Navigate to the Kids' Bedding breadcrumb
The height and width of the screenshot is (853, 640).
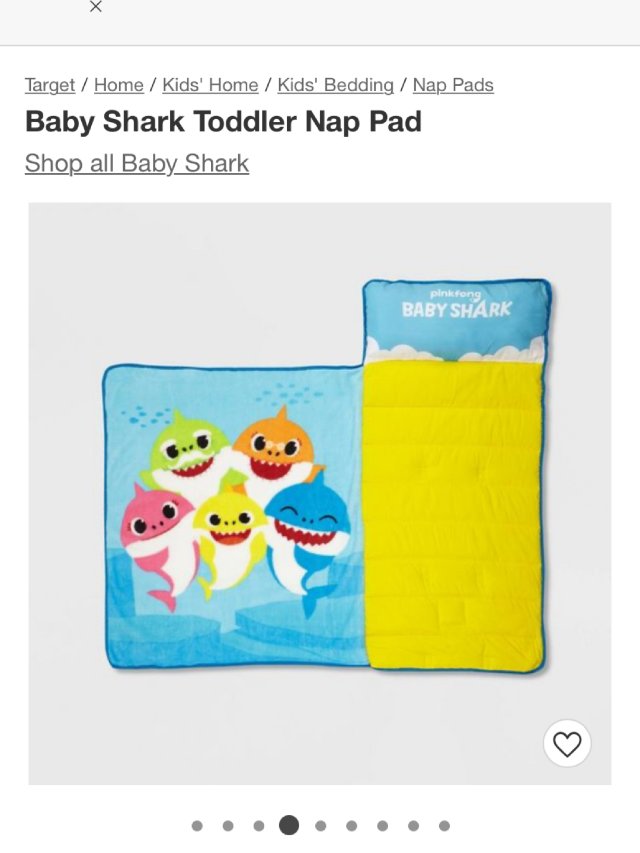pyautogui.click(x=335, y=85)
